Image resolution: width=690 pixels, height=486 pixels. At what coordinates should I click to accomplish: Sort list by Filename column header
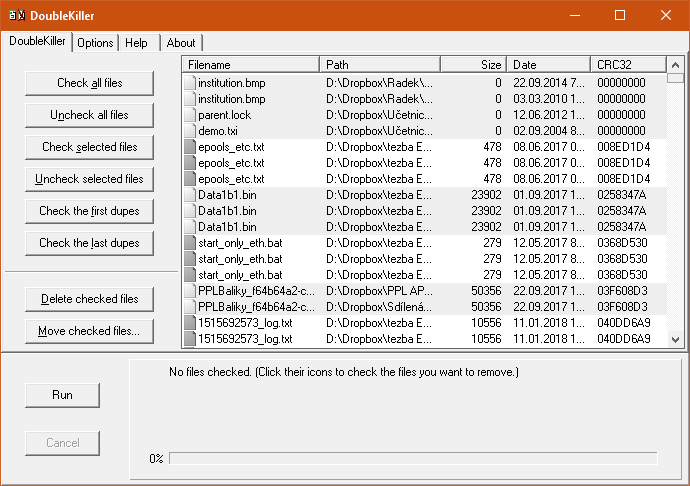point(251,64)
